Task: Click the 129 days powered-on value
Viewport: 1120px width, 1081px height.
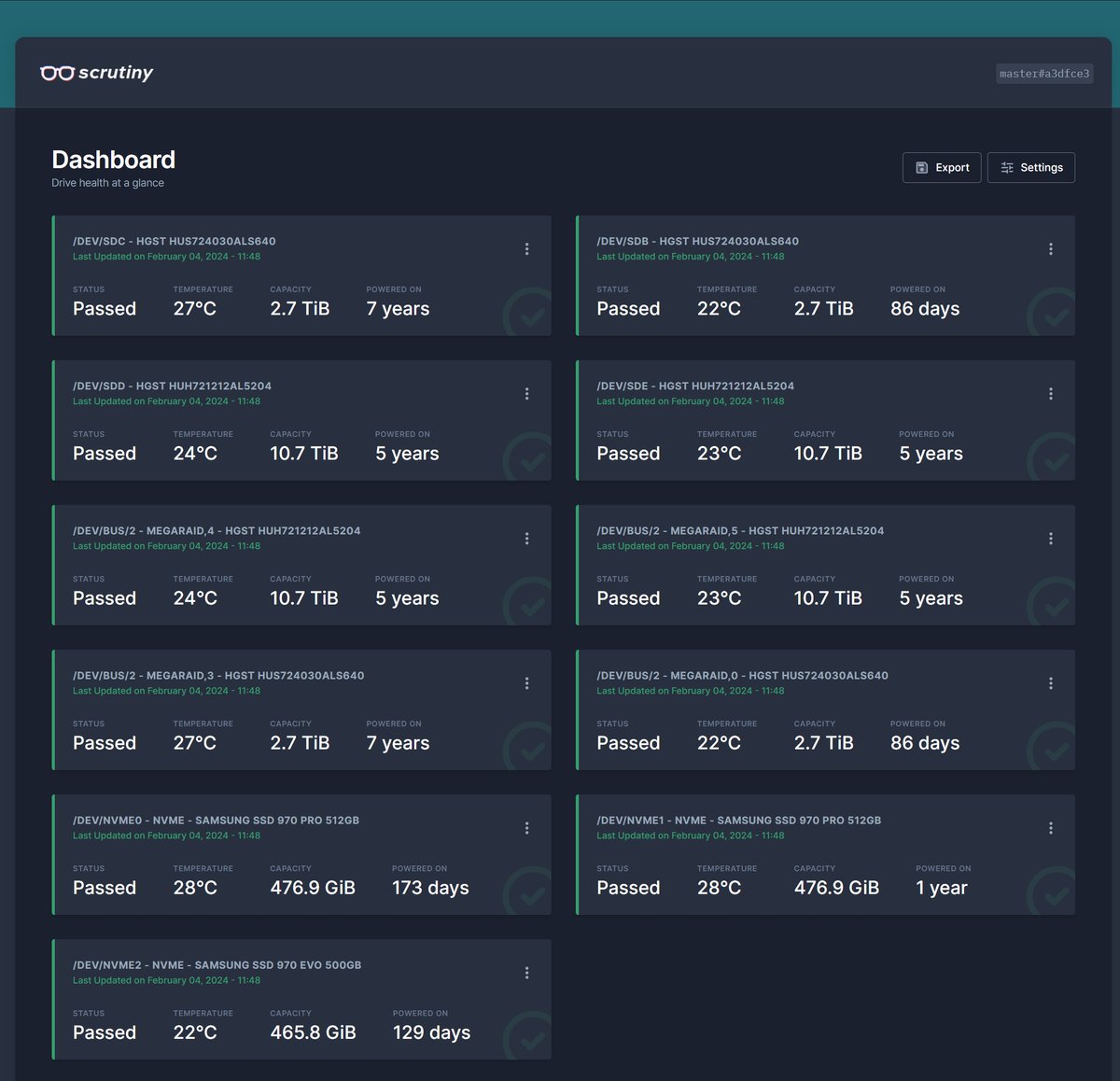Action: pos(431,1032)
